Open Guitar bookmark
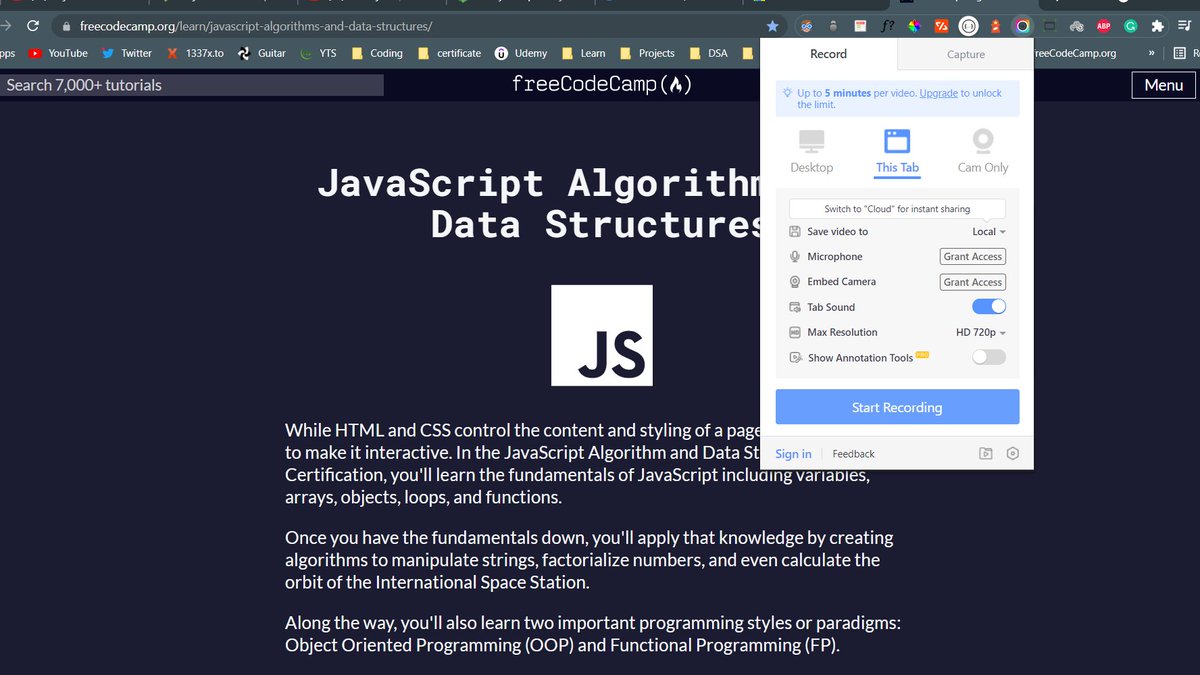Image resolution: width=1200 pixels, height=675 pixels. click(262, 53)
